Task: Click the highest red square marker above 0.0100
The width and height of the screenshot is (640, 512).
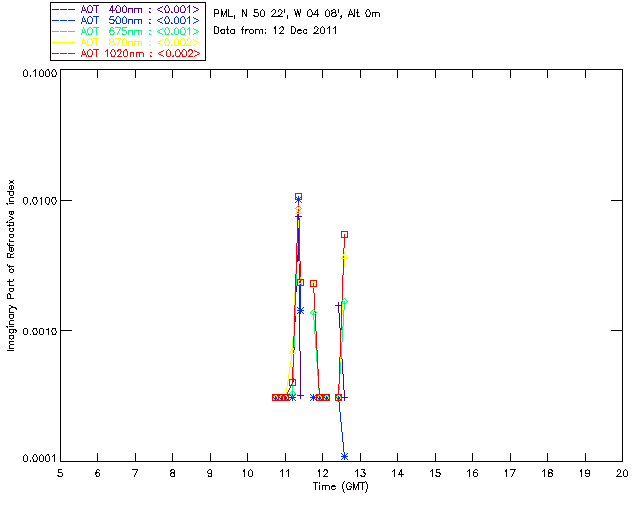Action: pyautogui.click(x=298, y=196)
